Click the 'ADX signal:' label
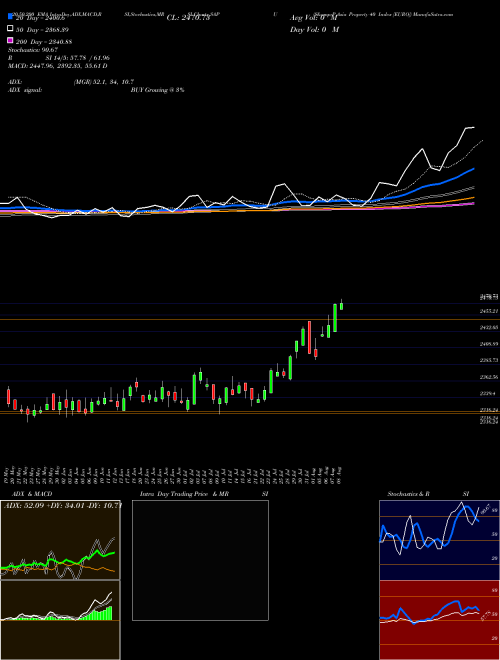This screenshot has width=500, height=660. [25, 90]
